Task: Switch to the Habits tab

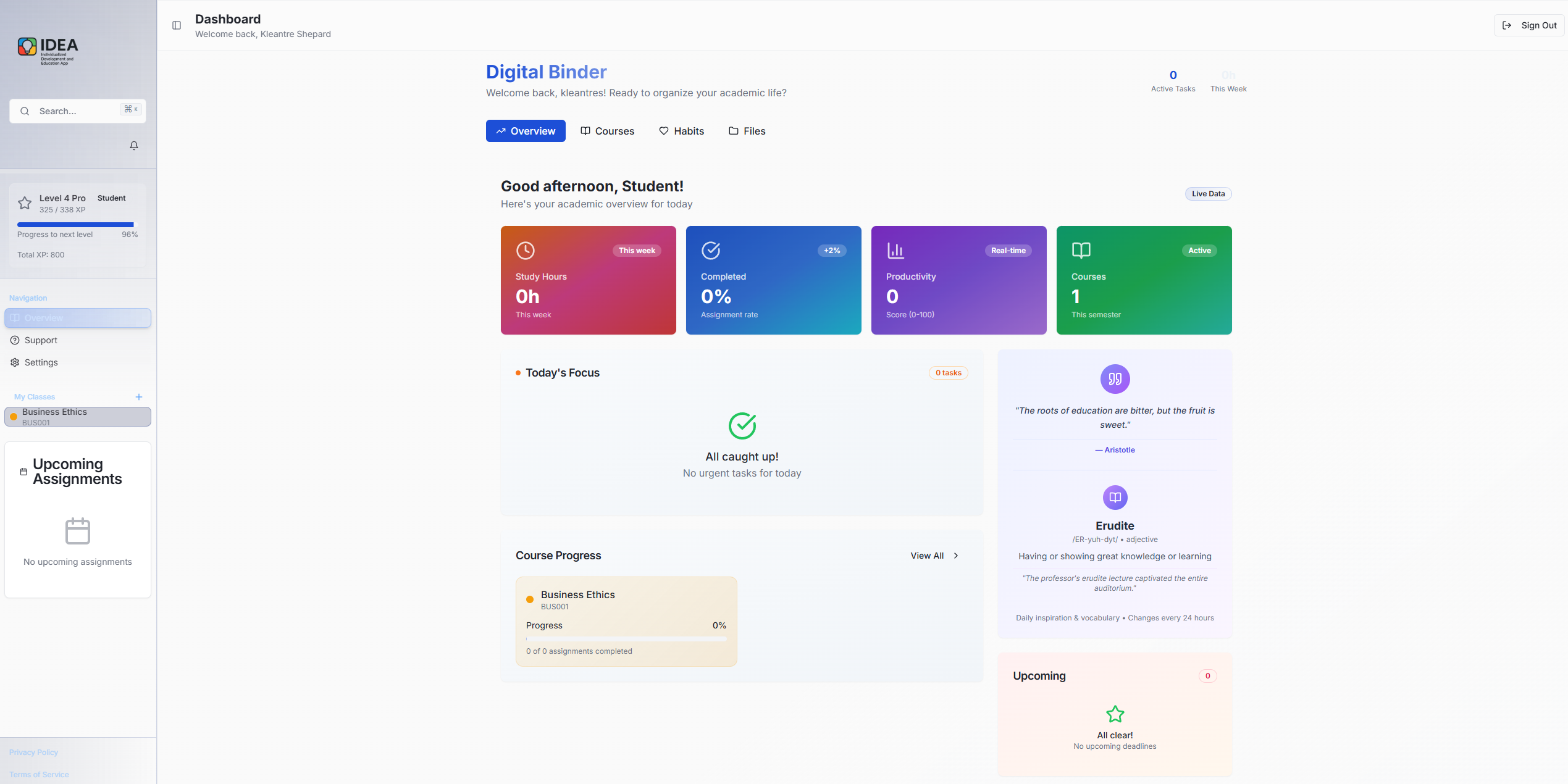Action: point(682,131)
